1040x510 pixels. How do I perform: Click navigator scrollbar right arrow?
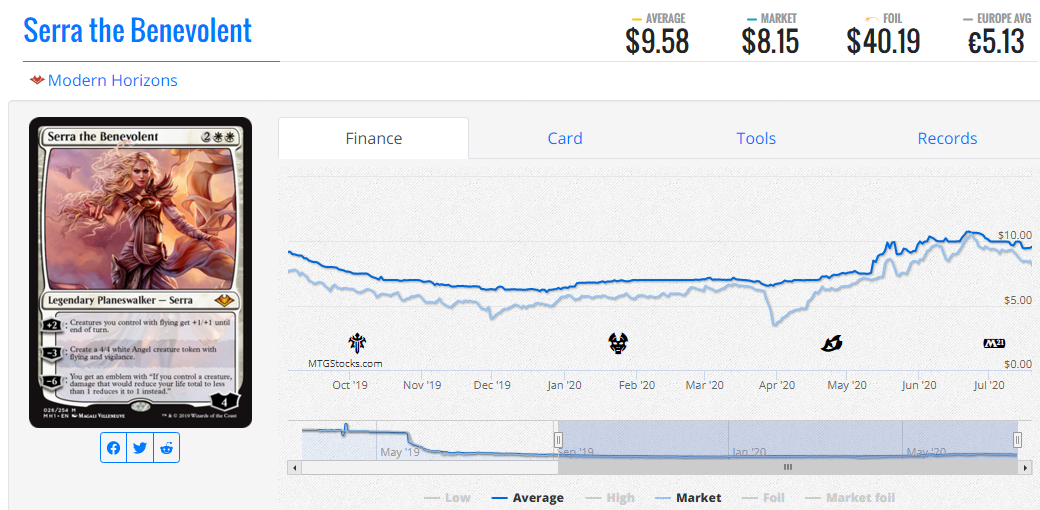point(1024,467)
